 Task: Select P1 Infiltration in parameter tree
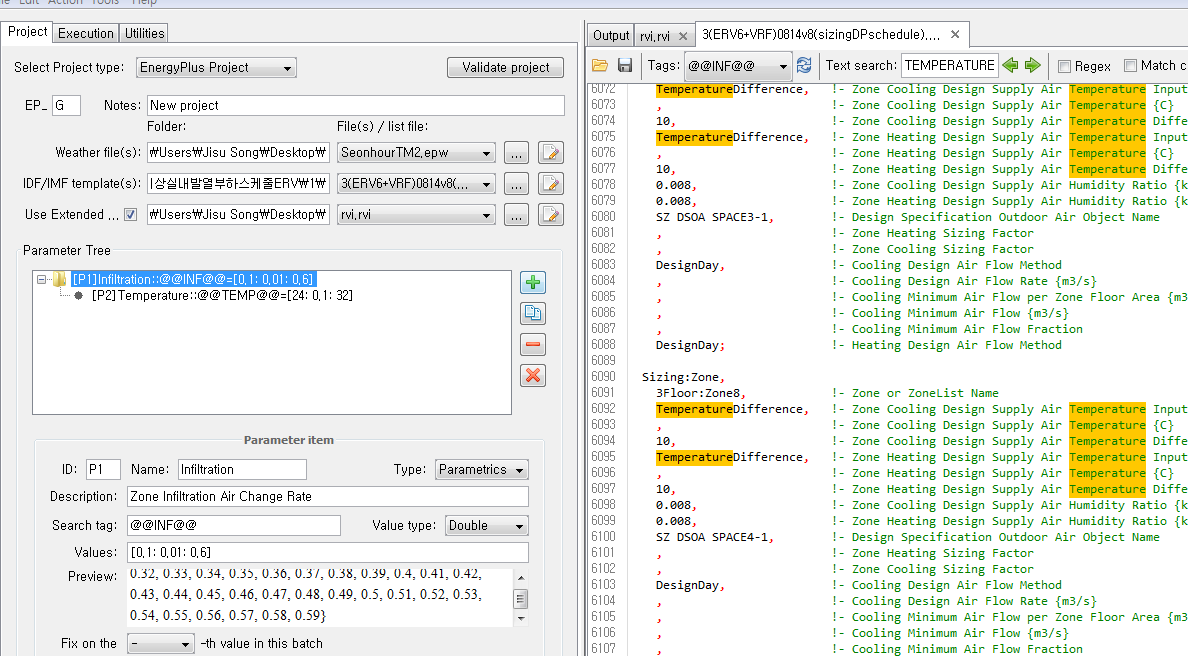tap(192, 280)
